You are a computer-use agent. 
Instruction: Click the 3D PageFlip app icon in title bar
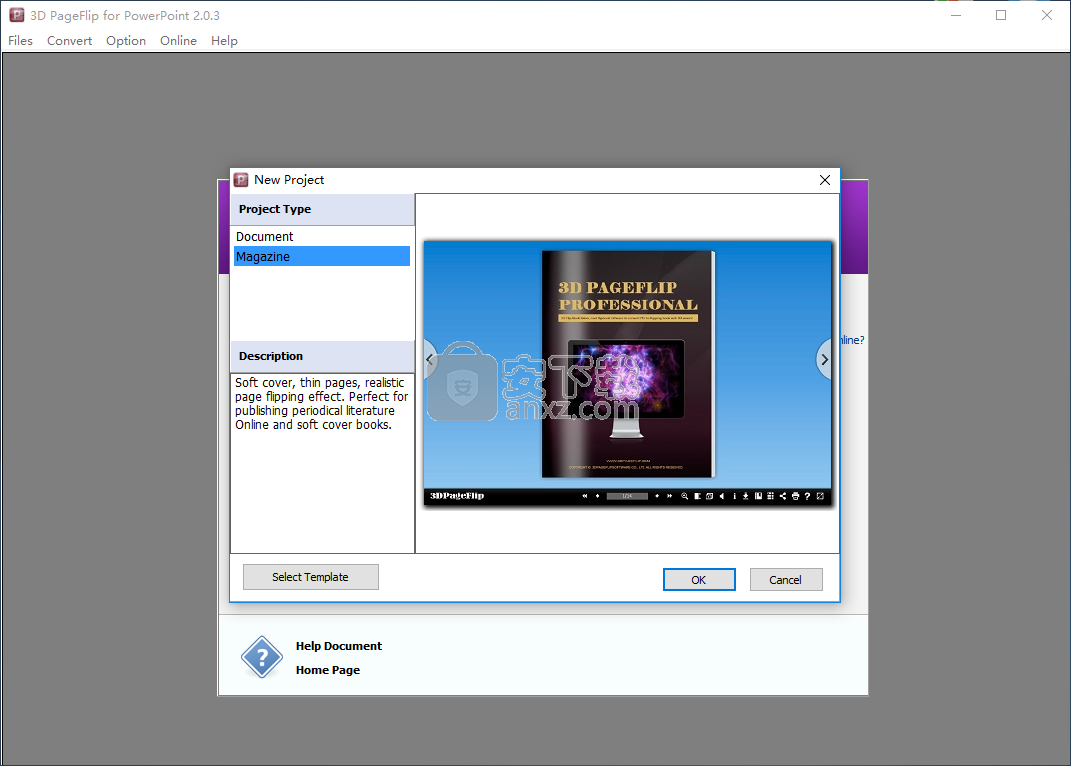(x=16, y=15)
